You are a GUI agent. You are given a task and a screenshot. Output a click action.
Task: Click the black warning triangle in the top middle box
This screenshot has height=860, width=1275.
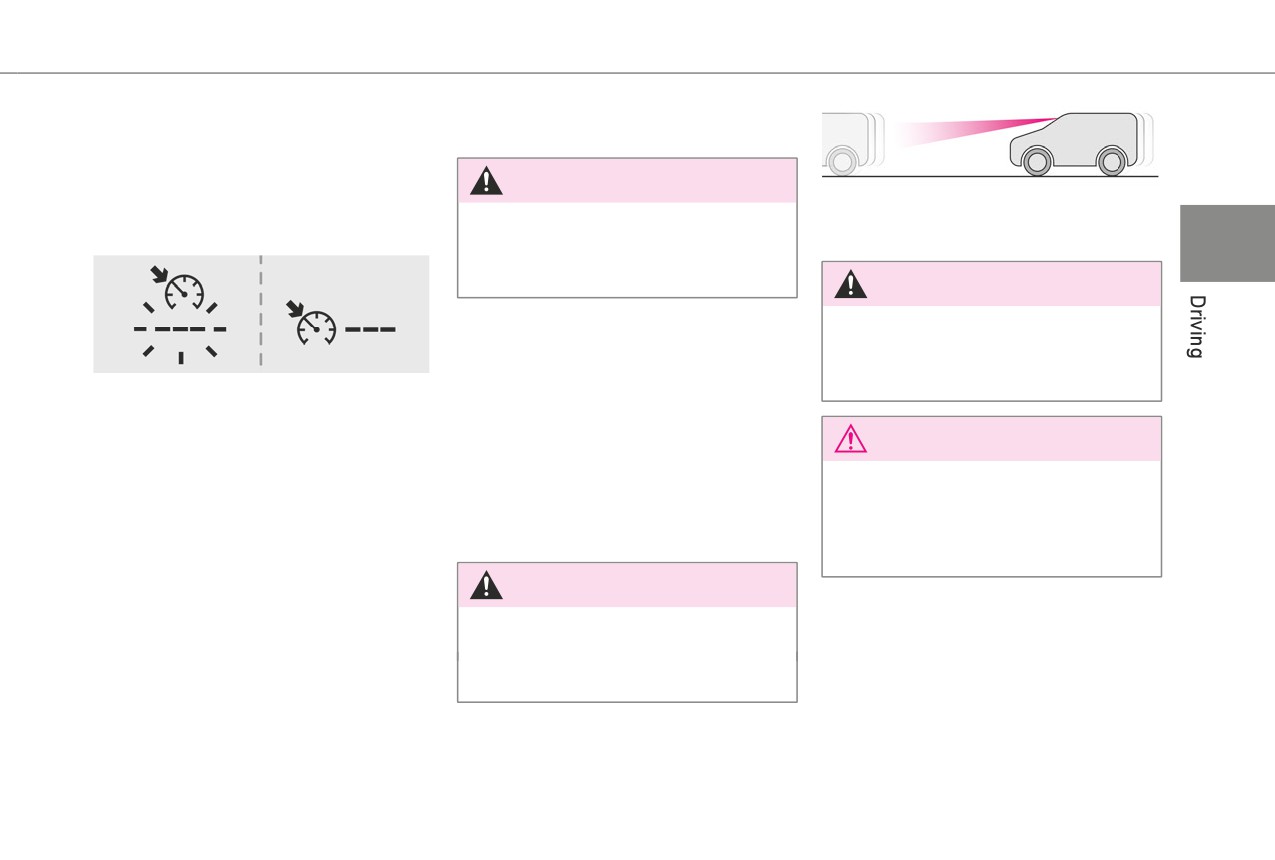[486, 180]
